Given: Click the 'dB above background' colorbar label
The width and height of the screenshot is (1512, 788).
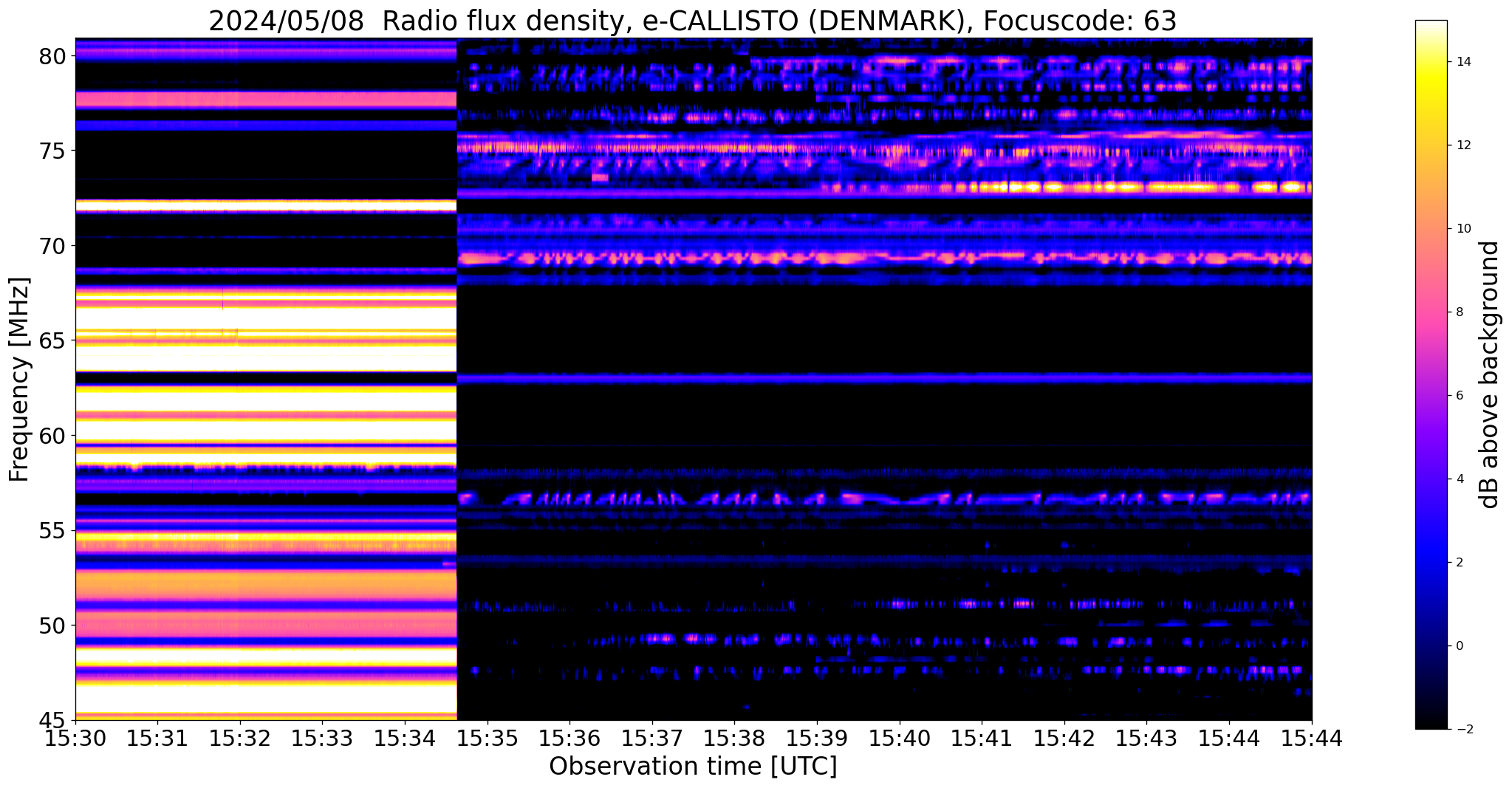Looking at the screenshot, I should 1490,374.
